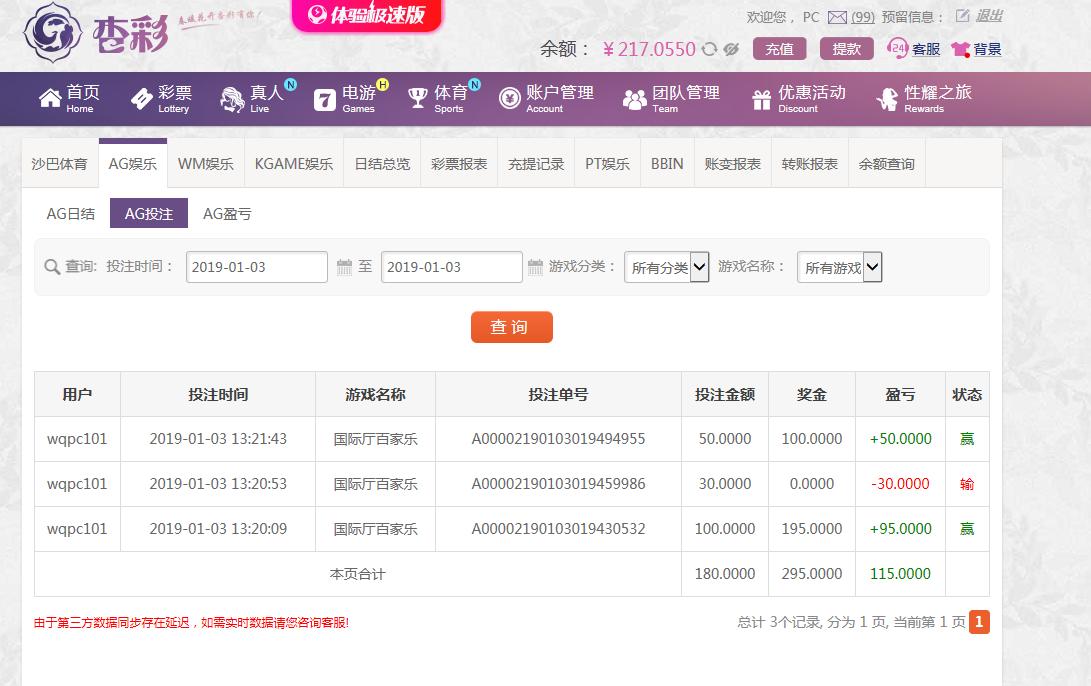The image size is (1091, 686).
Task: Click the 投注单号 column header
Action: tap(558, 394)
